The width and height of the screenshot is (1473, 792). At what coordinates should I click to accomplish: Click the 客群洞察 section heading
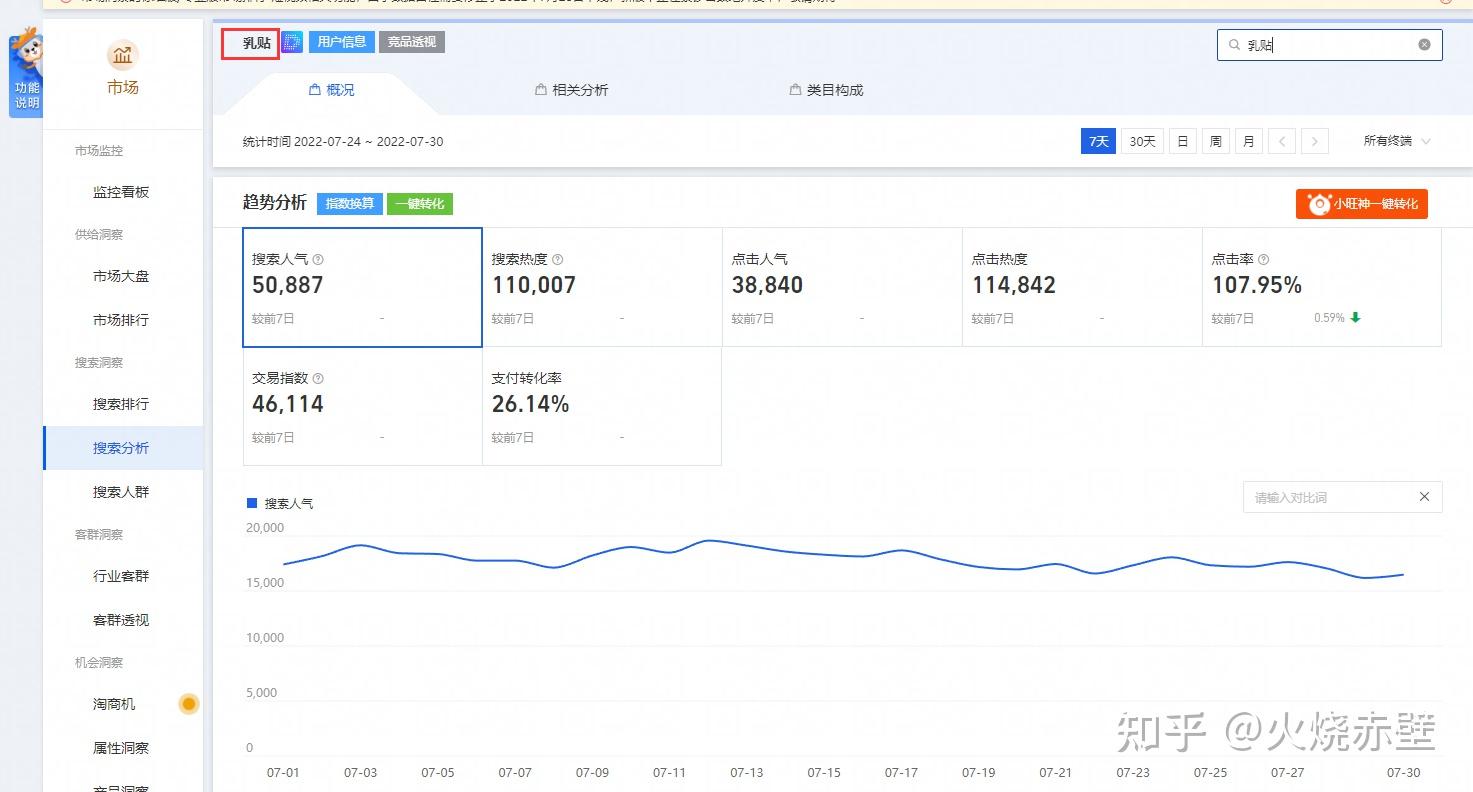pos(99,535)
